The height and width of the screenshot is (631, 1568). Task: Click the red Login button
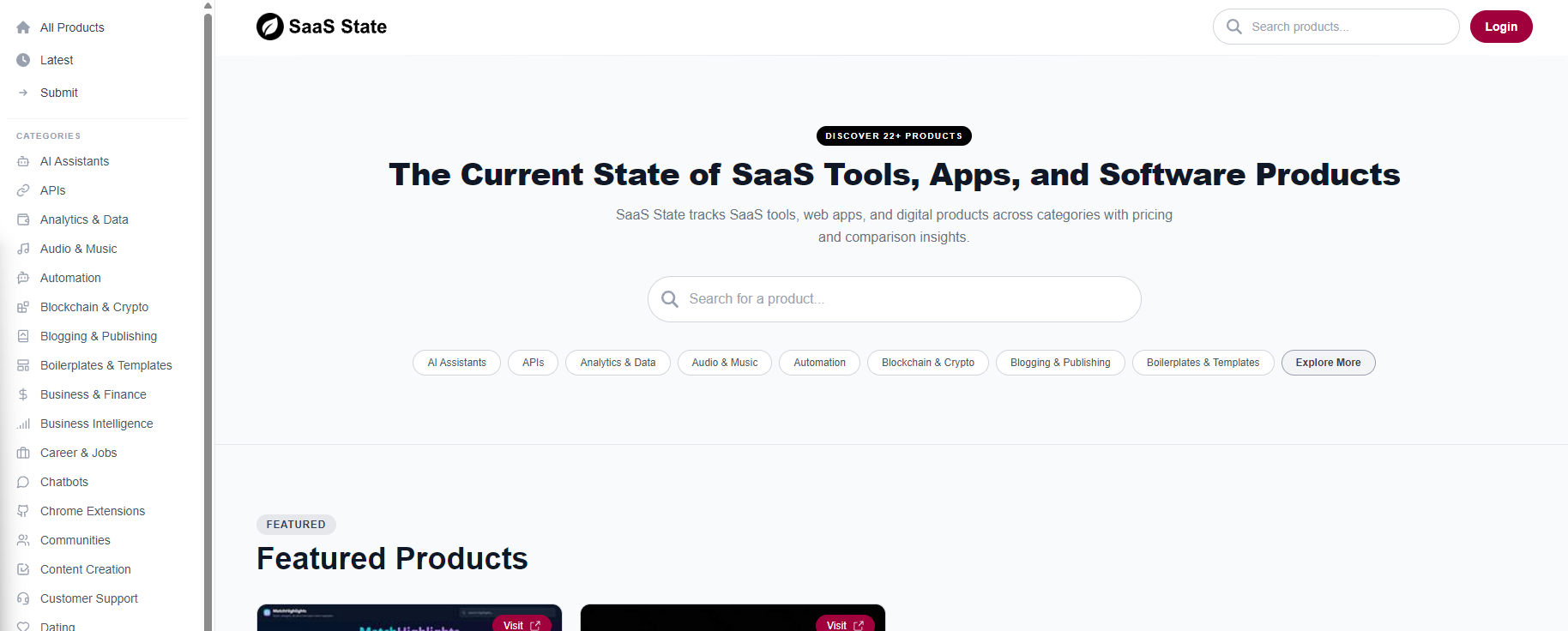click(x=1500, y=27)
